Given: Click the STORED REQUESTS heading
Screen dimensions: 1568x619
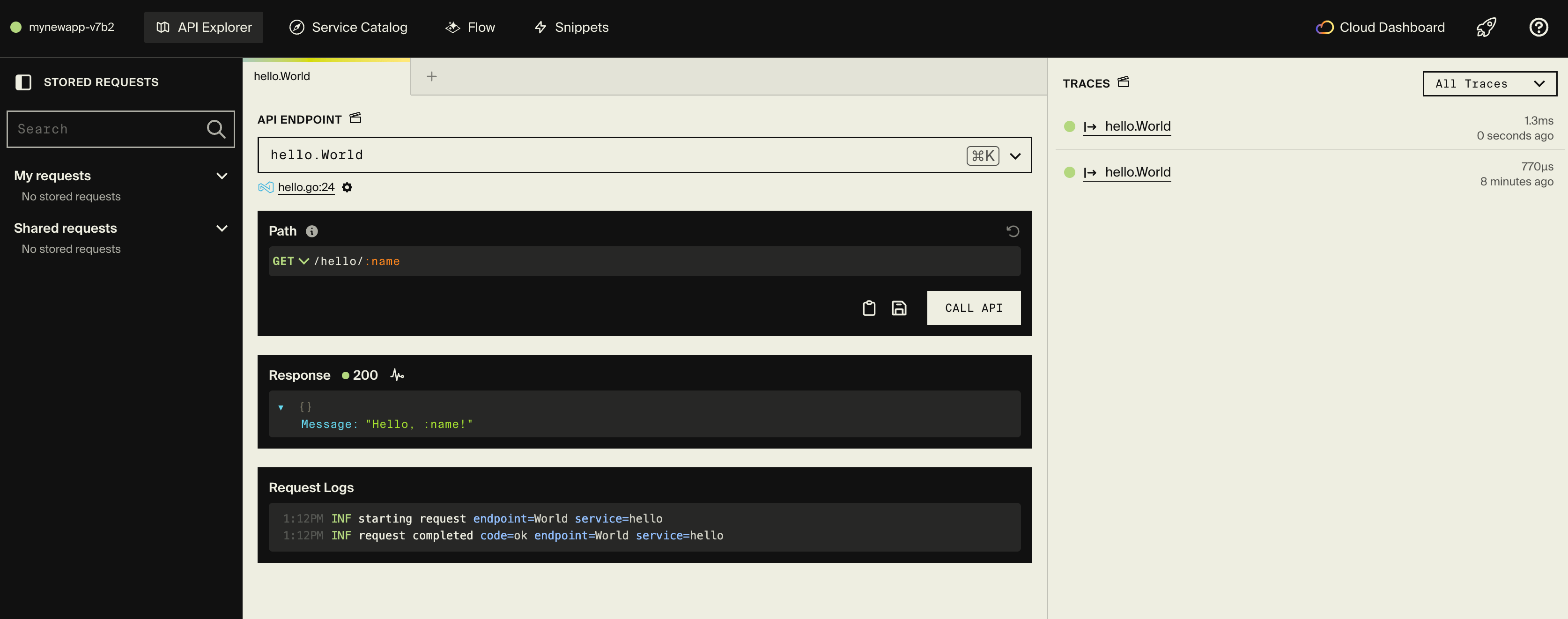Looking at the screenshot, I should click(x=101, y=82).
